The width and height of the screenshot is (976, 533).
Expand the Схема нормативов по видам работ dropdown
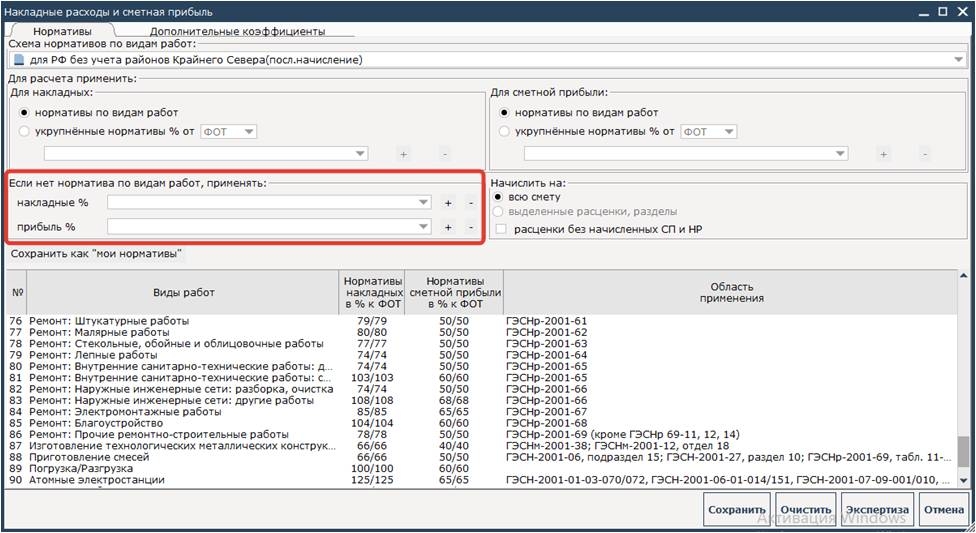pos(958,60)
